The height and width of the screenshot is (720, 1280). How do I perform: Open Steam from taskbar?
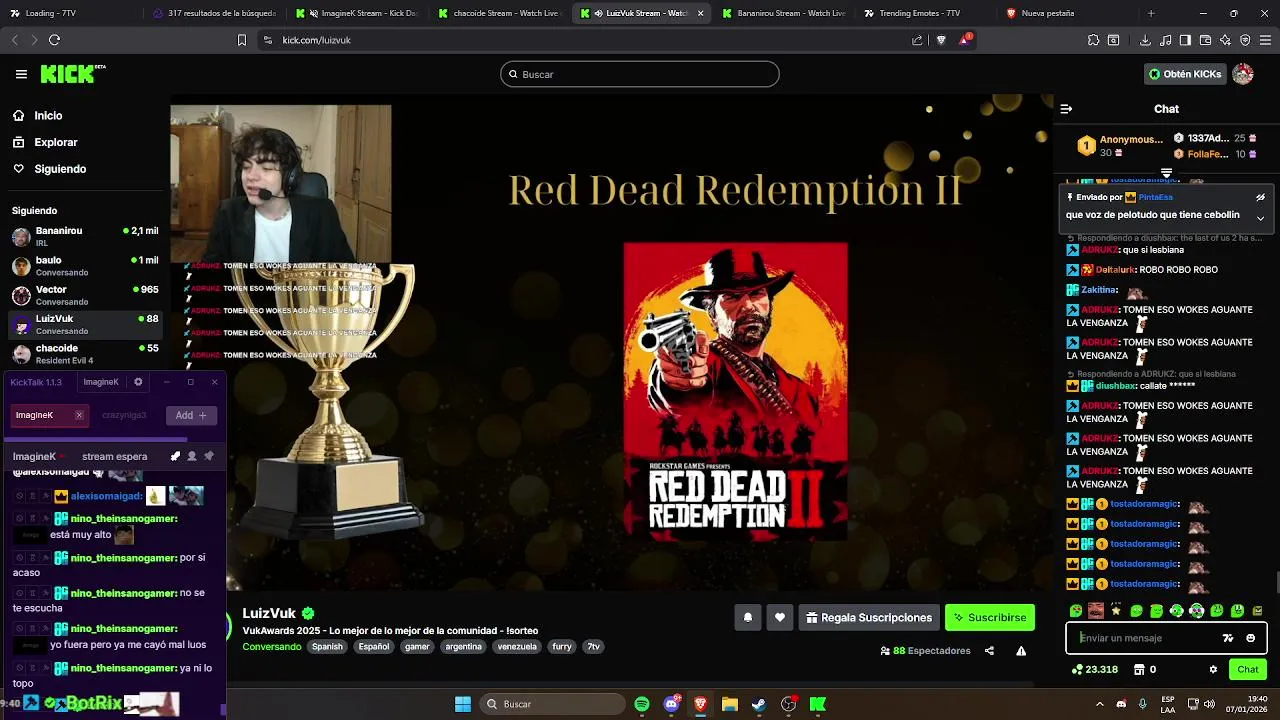(759, 704)
